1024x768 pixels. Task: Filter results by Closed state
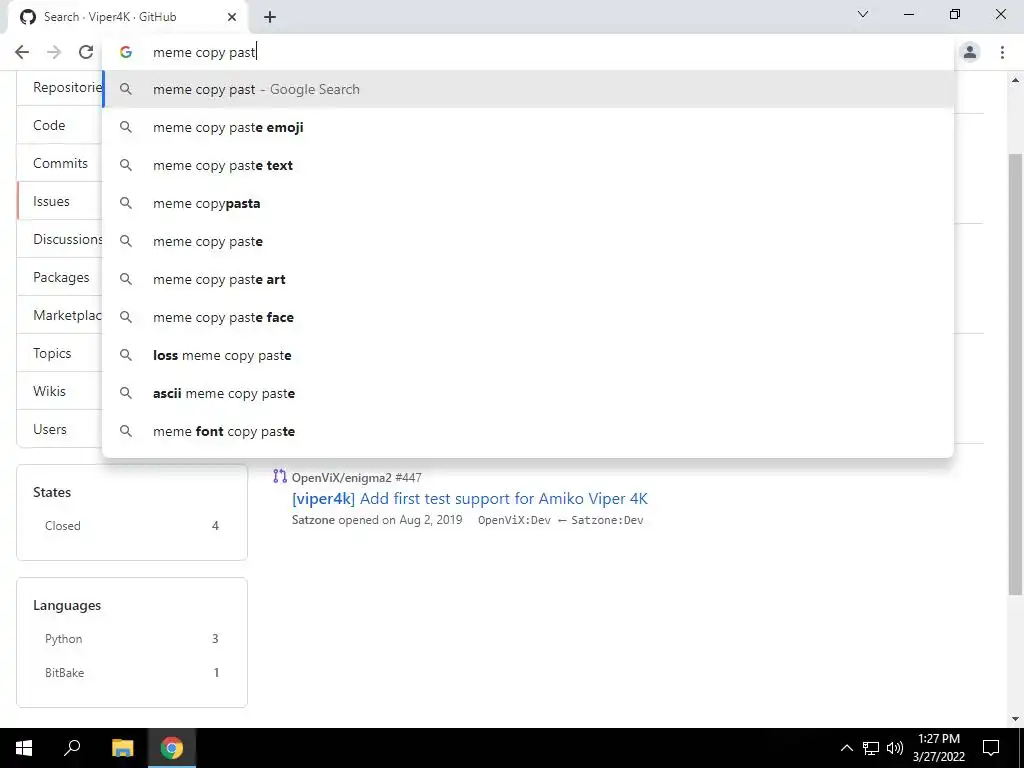click(x=132, y=526)
